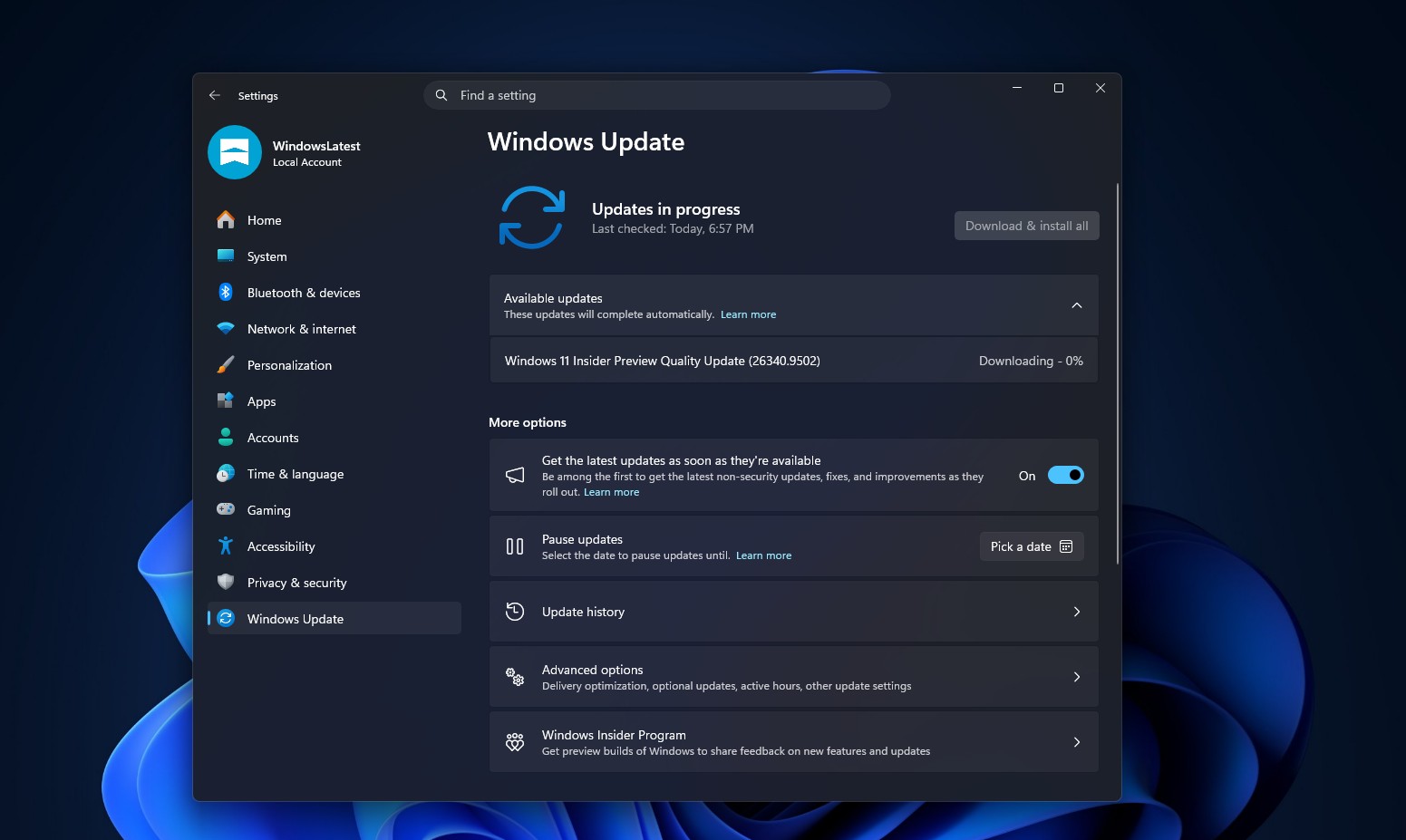Select Apps in the sidebar
The image size is (1406, 840).
coord(335,401)
